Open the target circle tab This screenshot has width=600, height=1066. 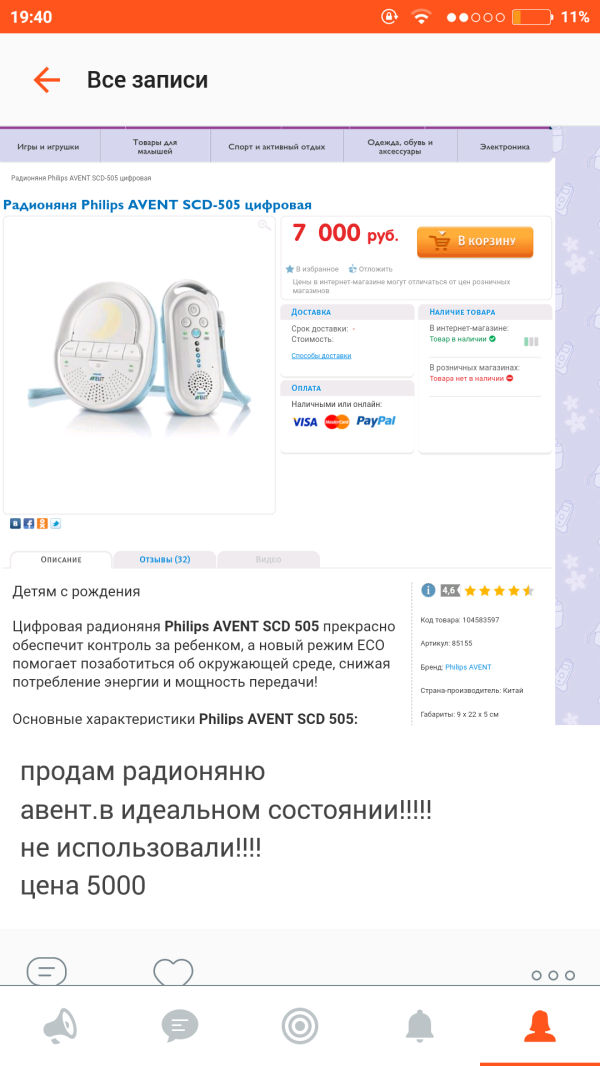pyautogui.click(x=300, y=1026)
